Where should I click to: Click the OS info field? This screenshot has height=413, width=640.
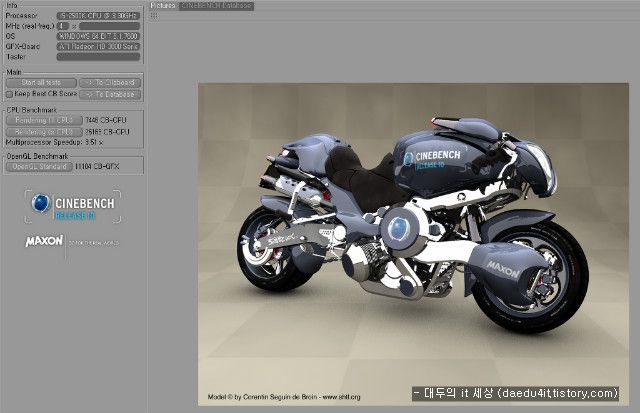98,36
